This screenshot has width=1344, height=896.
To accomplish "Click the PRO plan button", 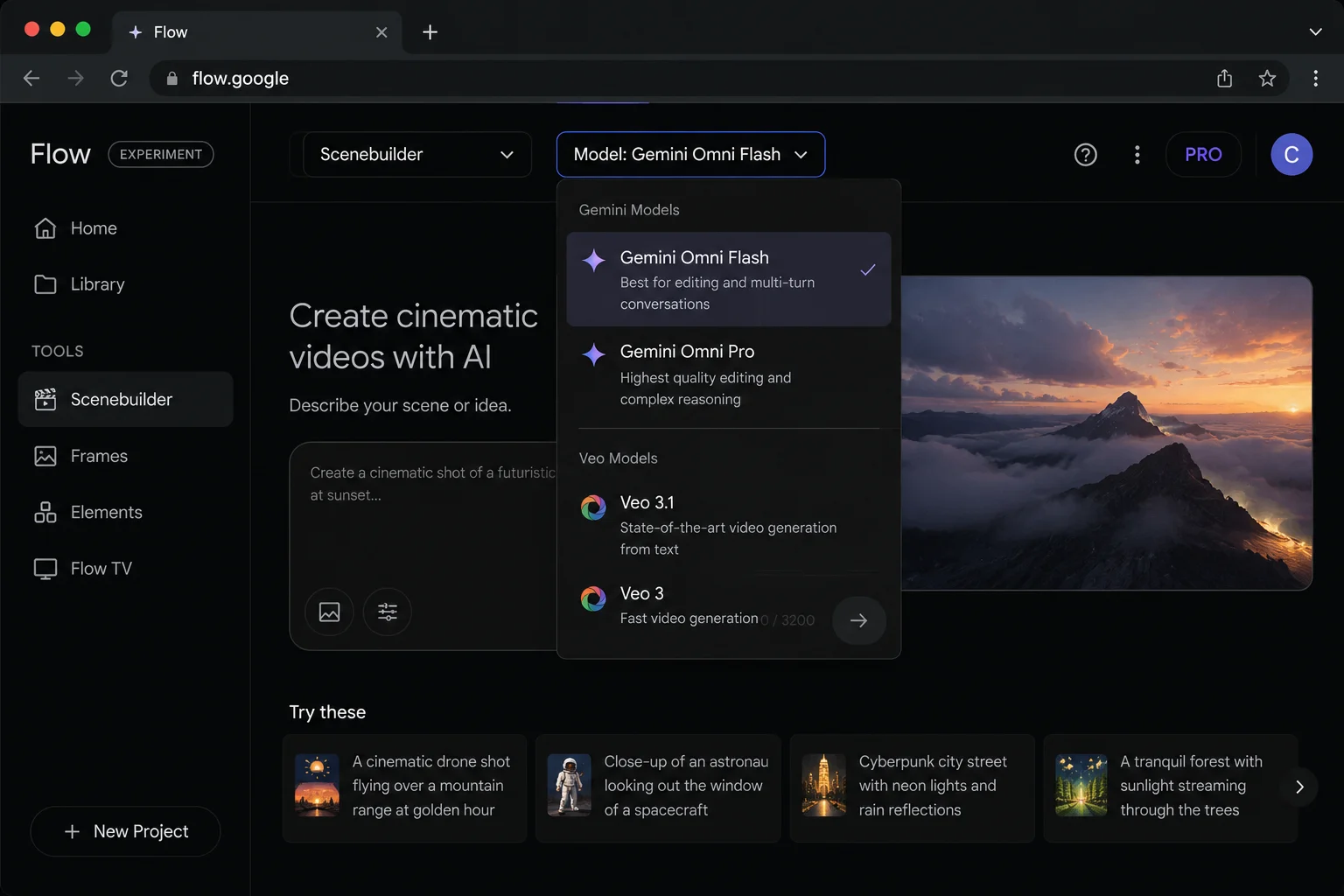I will point(1203,155).
